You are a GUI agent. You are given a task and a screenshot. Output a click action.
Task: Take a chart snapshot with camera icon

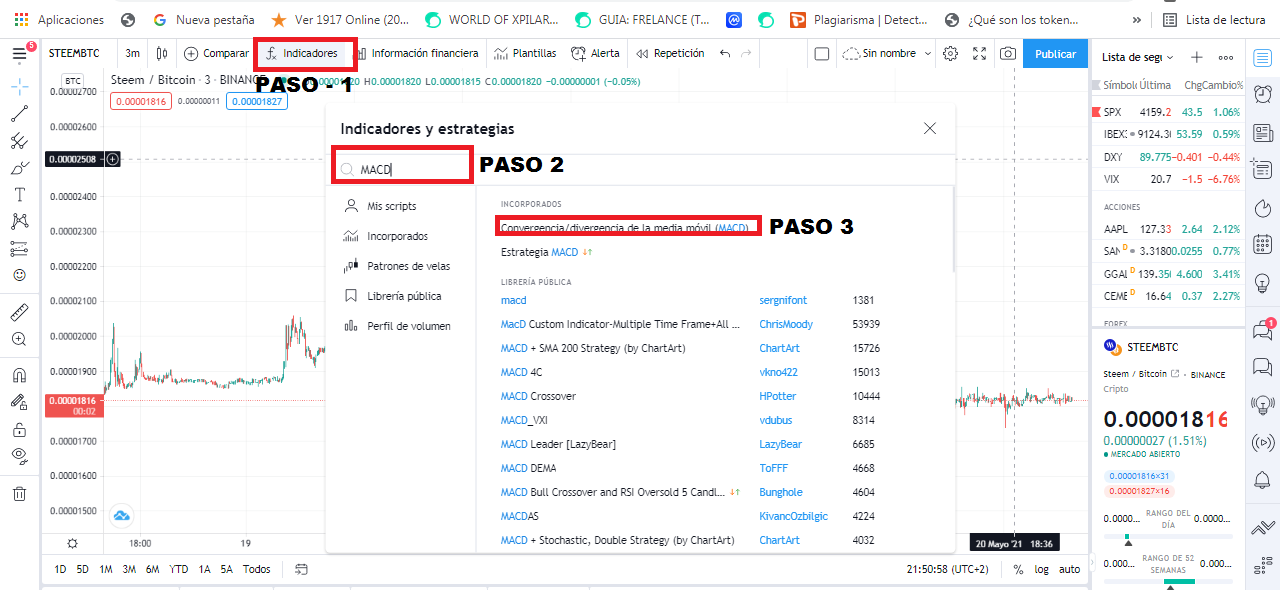(x=1008, y=53)
